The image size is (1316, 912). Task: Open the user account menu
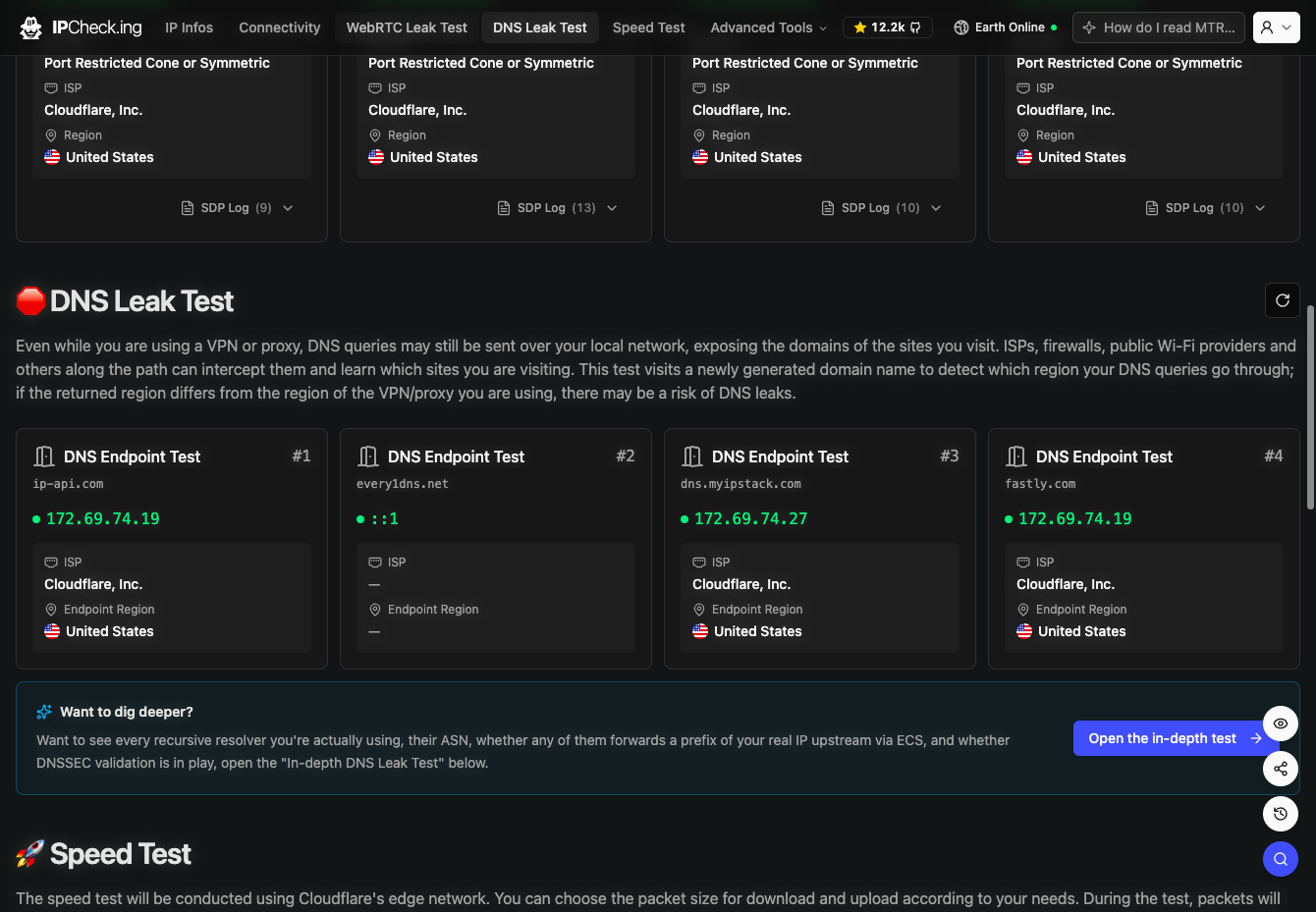click(1277, 27)
